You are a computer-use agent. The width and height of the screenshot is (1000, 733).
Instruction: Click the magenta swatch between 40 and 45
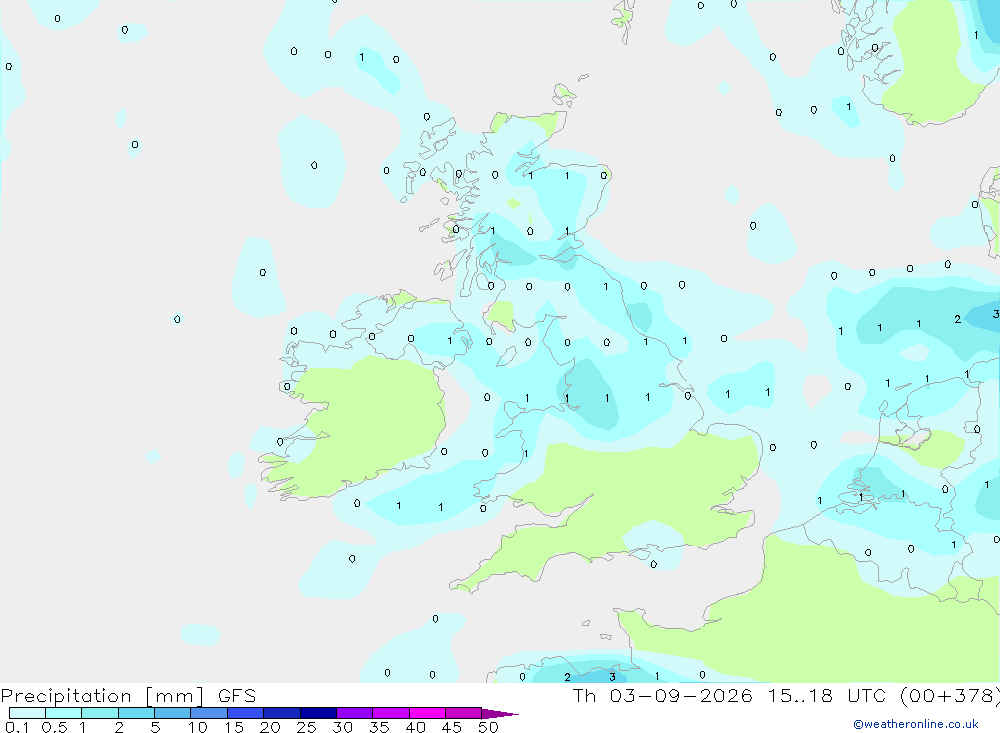point(427,713)
